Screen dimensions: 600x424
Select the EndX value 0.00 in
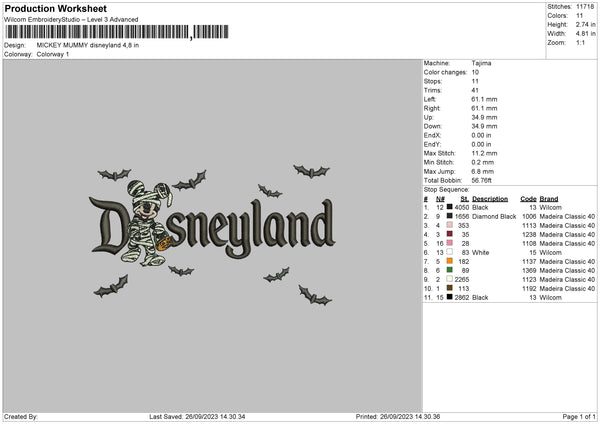(481, 135)
